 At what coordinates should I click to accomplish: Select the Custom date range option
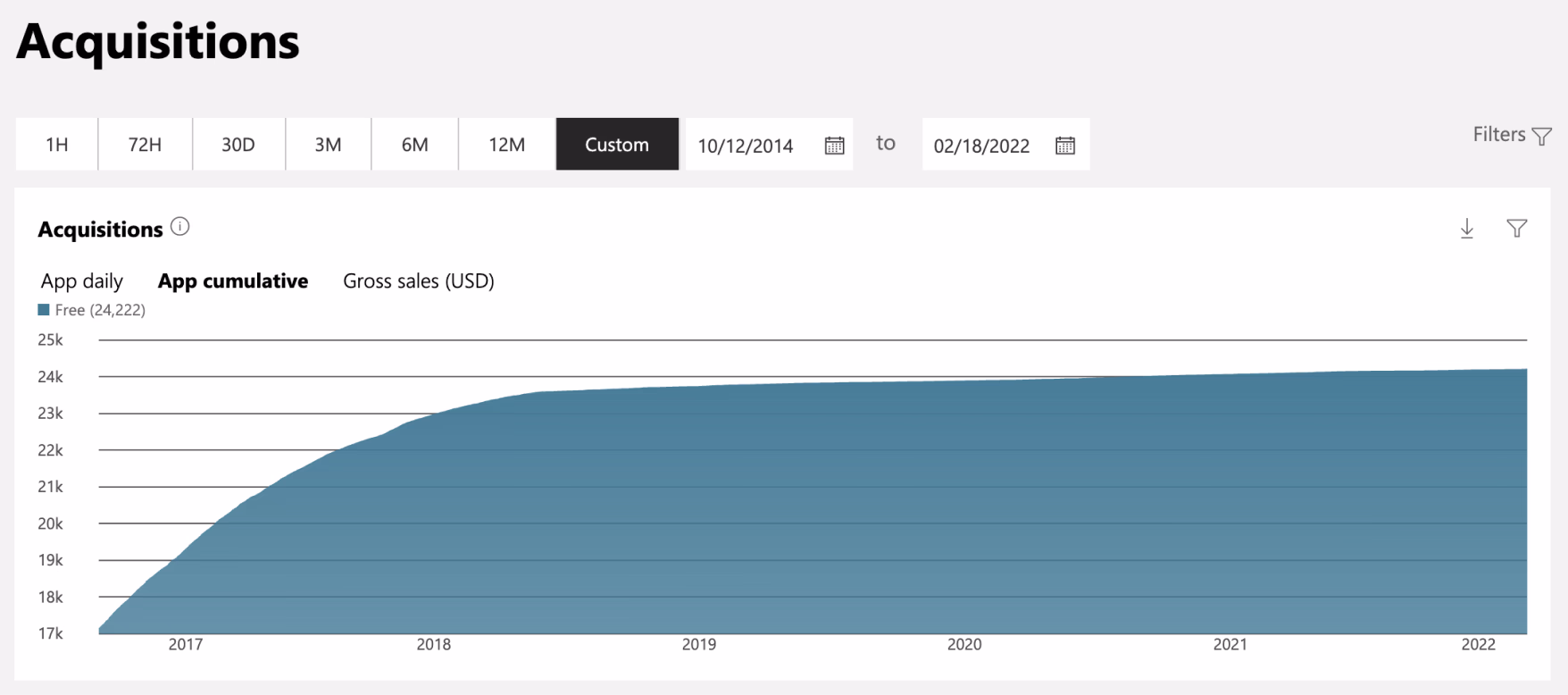pyautogui.click(x=617, y=144)
